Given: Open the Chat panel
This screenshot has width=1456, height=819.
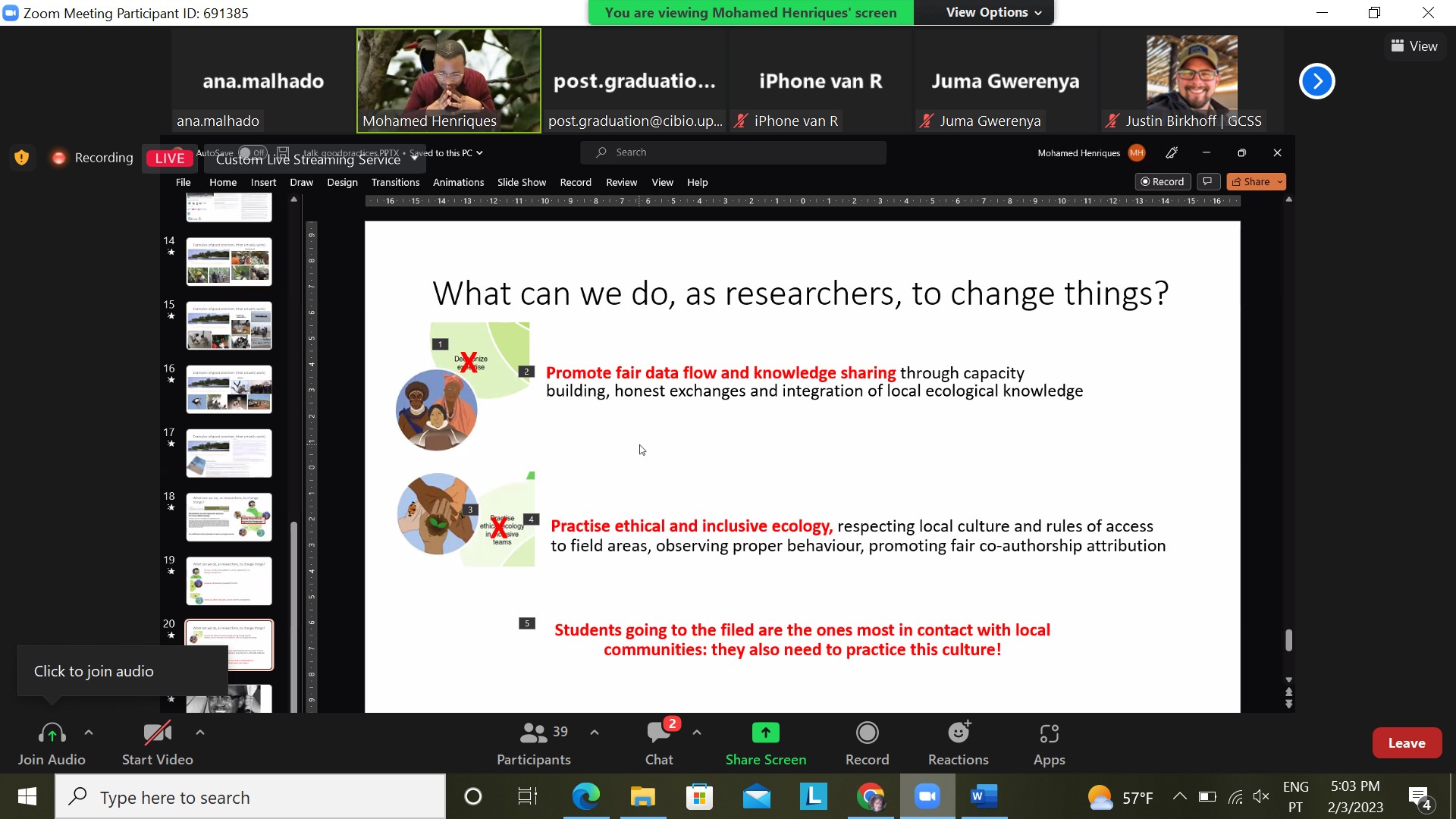Looking at the screenshot, I should pyautogui.click(x=659, y=743).
